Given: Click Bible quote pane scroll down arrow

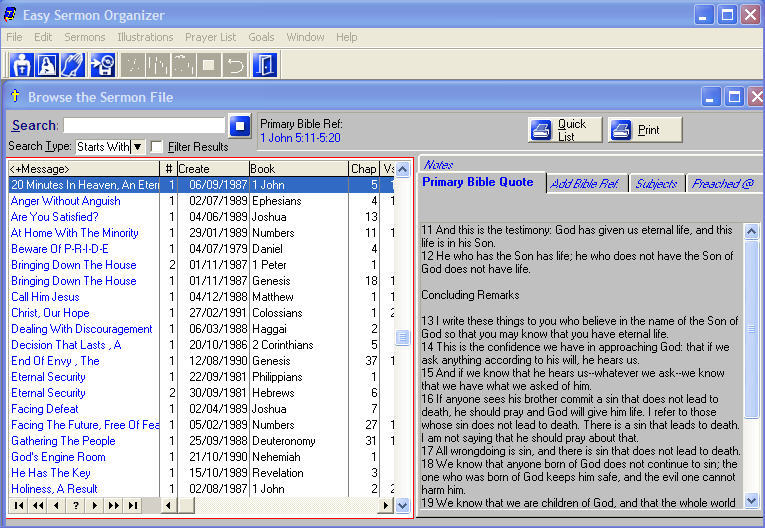Looking at the screenshot, I should [x=751, y=500].
